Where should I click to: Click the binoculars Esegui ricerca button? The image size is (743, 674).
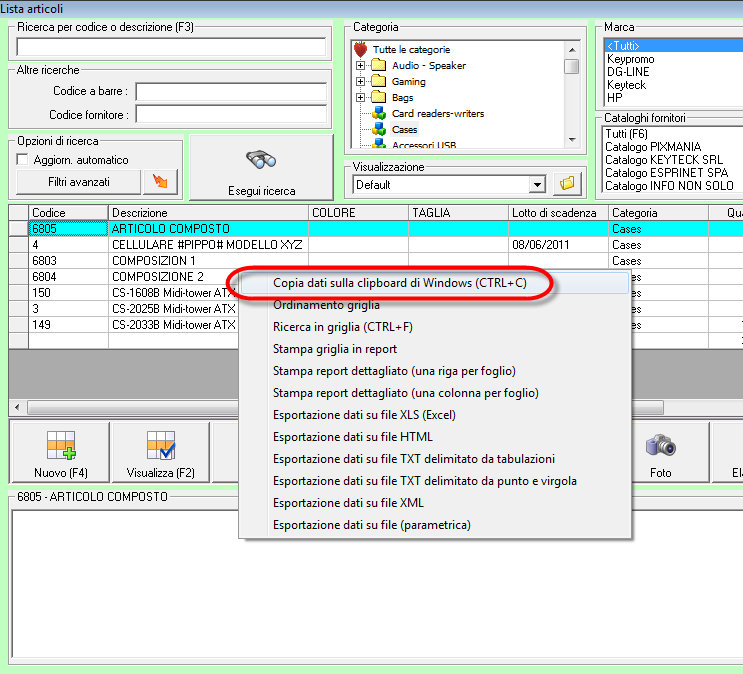(261, 168)
